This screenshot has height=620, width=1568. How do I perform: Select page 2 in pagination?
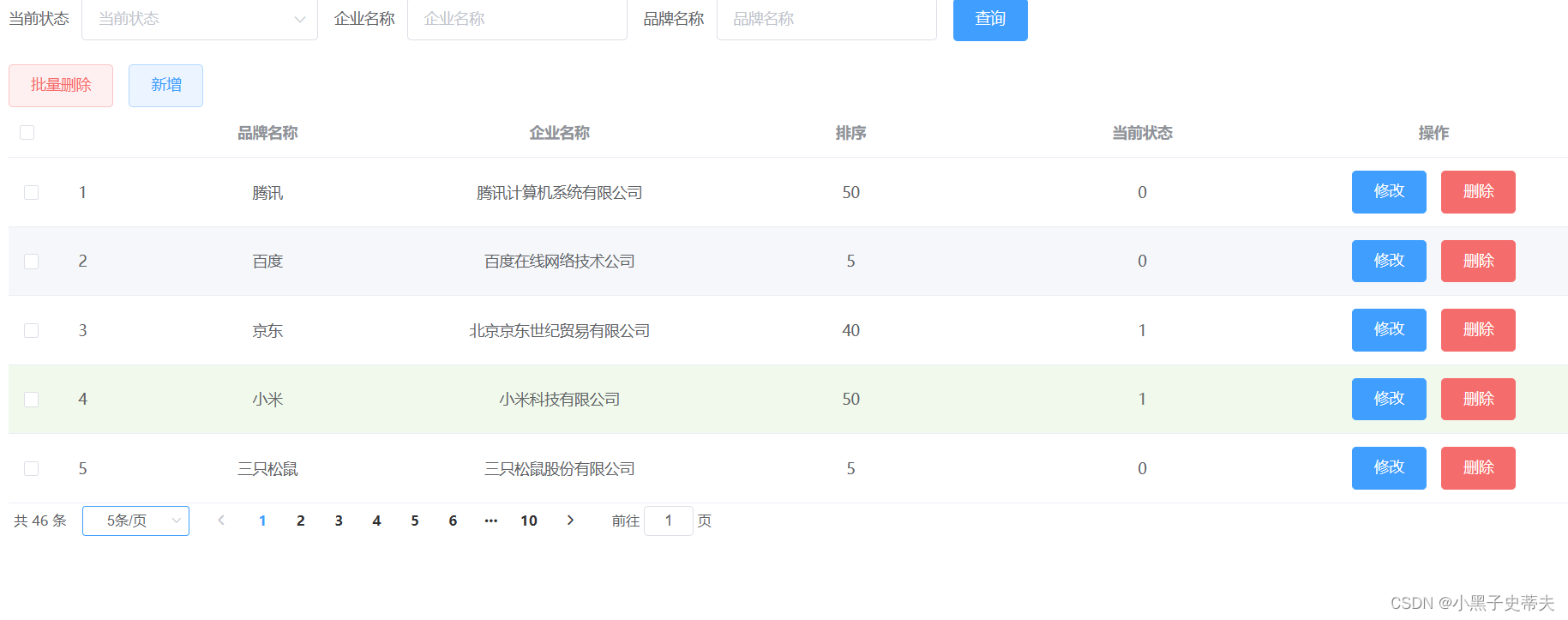point(301,521)
